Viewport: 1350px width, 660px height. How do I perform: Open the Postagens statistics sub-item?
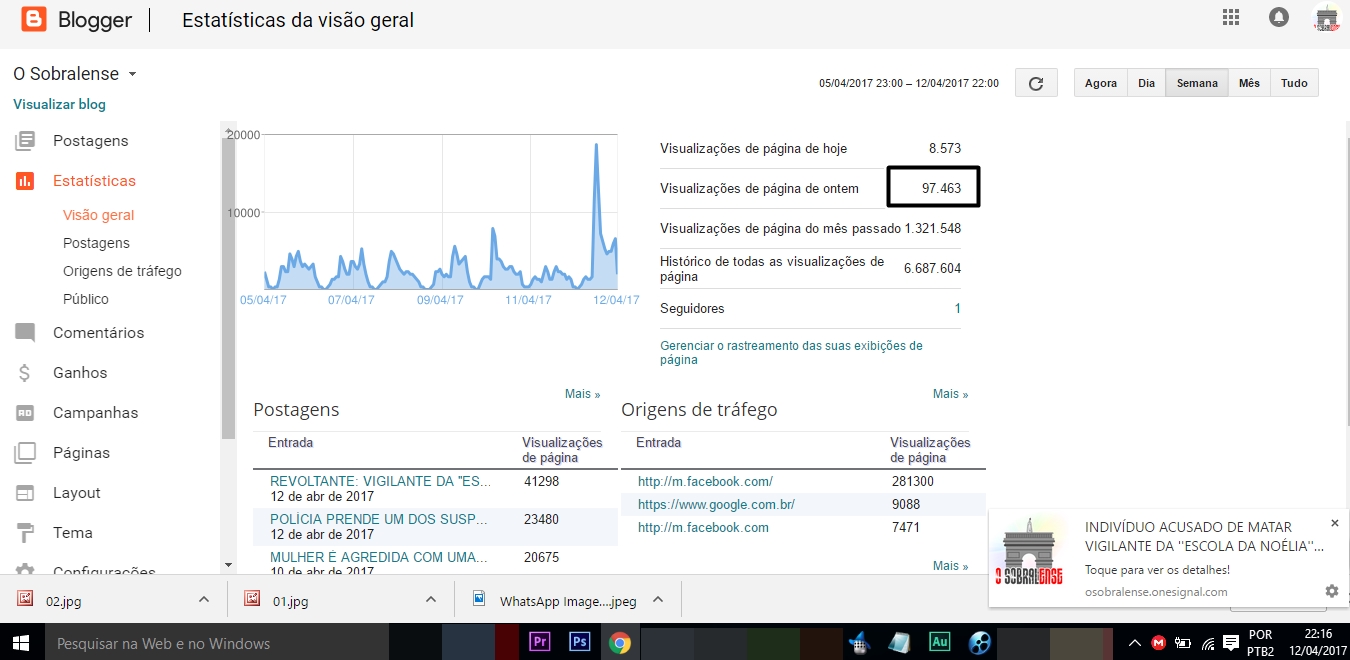click(x=96, y=243)
